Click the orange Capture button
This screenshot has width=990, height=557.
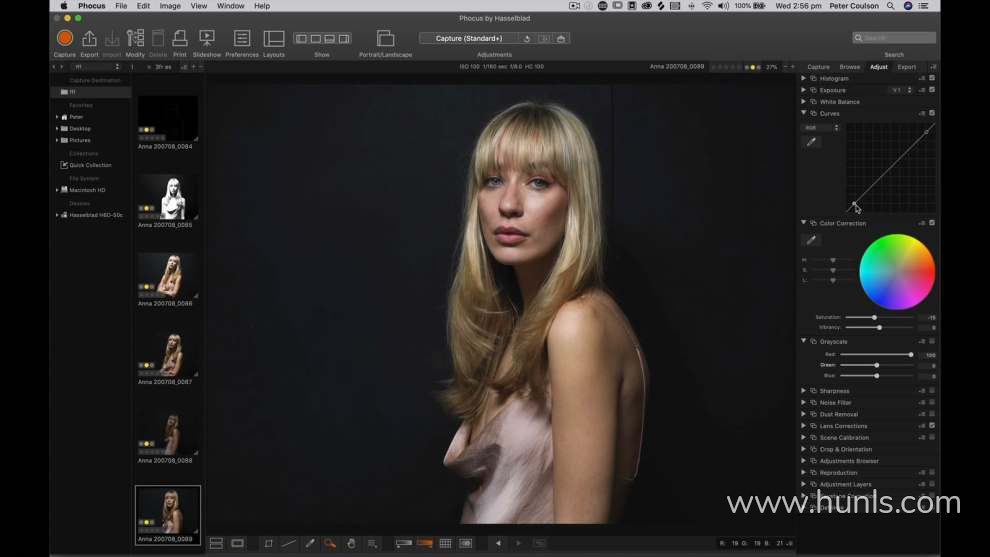tap(64, 38)
